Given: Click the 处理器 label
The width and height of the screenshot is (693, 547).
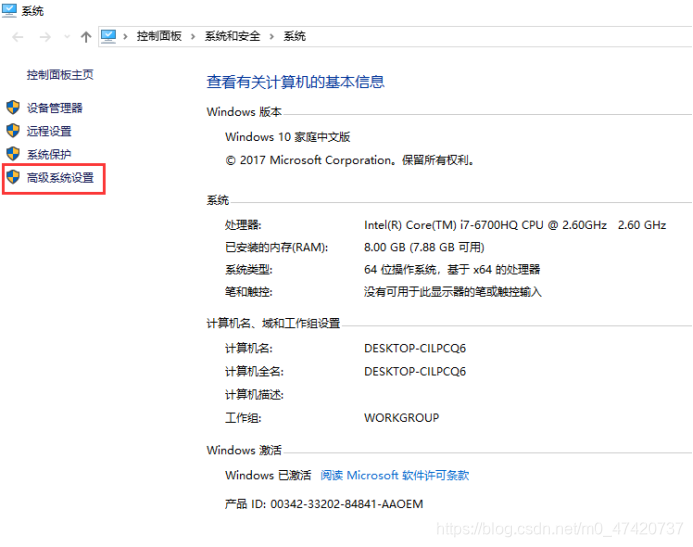Looking at the screenshot, I should coord(243,225).
